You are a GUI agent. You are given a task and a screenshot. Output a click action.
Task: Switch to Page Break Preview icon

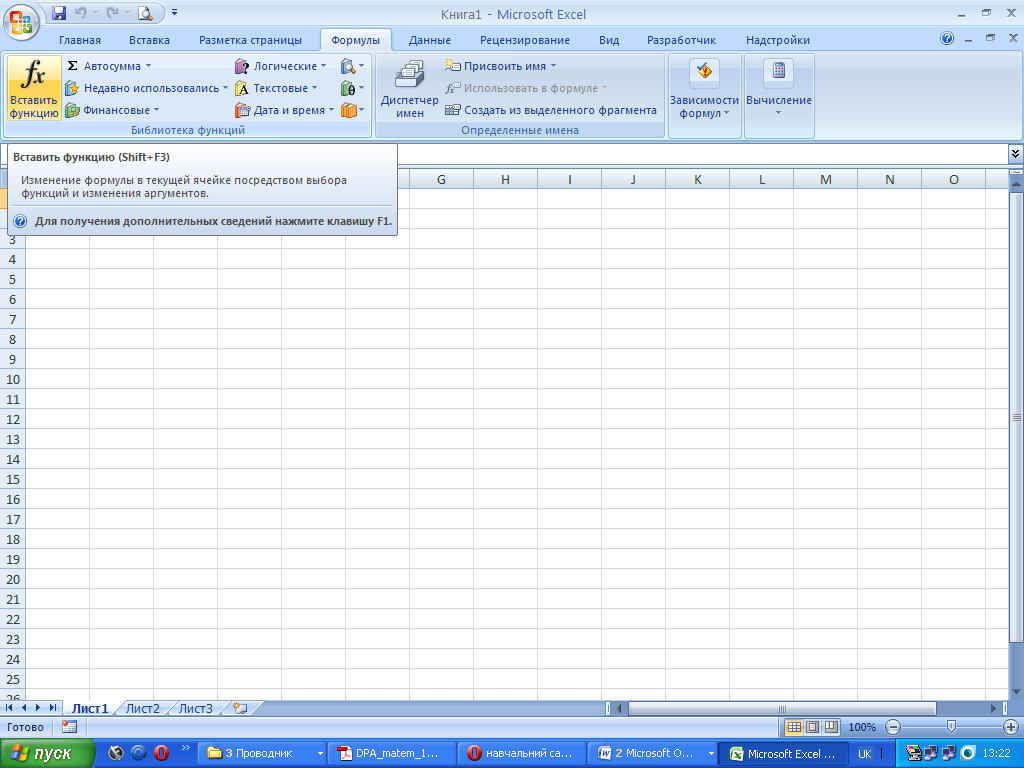[831, 727]
